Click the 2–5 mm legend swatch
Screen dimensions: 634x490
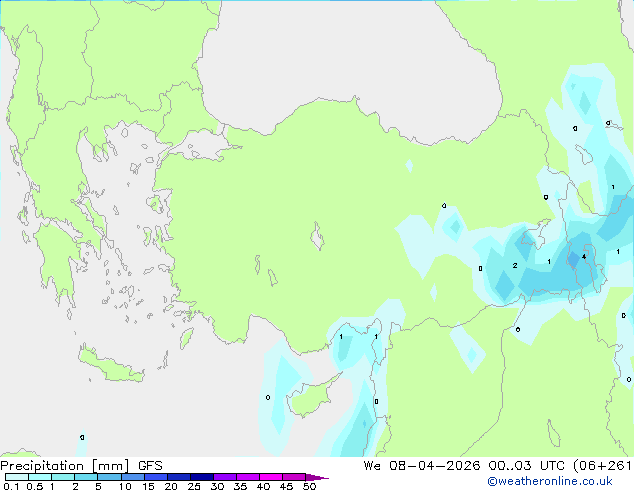click(x=86, y=477)
